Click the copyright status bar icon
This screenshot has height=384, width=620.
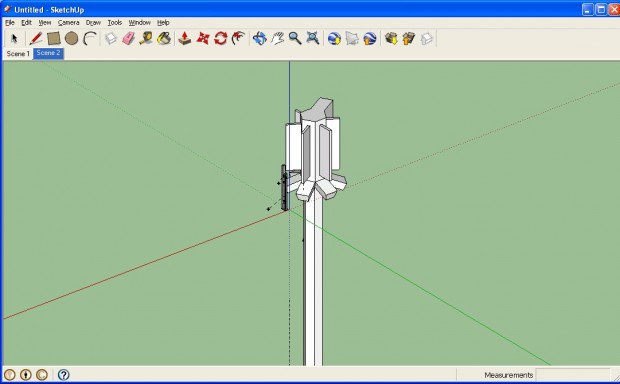click(x=42, y=375)
